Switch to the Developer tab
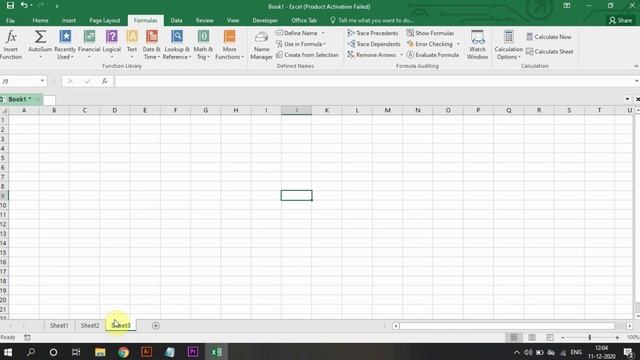Image resolution: width=640 pixels, height=360 pixels. (x=265, y=20)
